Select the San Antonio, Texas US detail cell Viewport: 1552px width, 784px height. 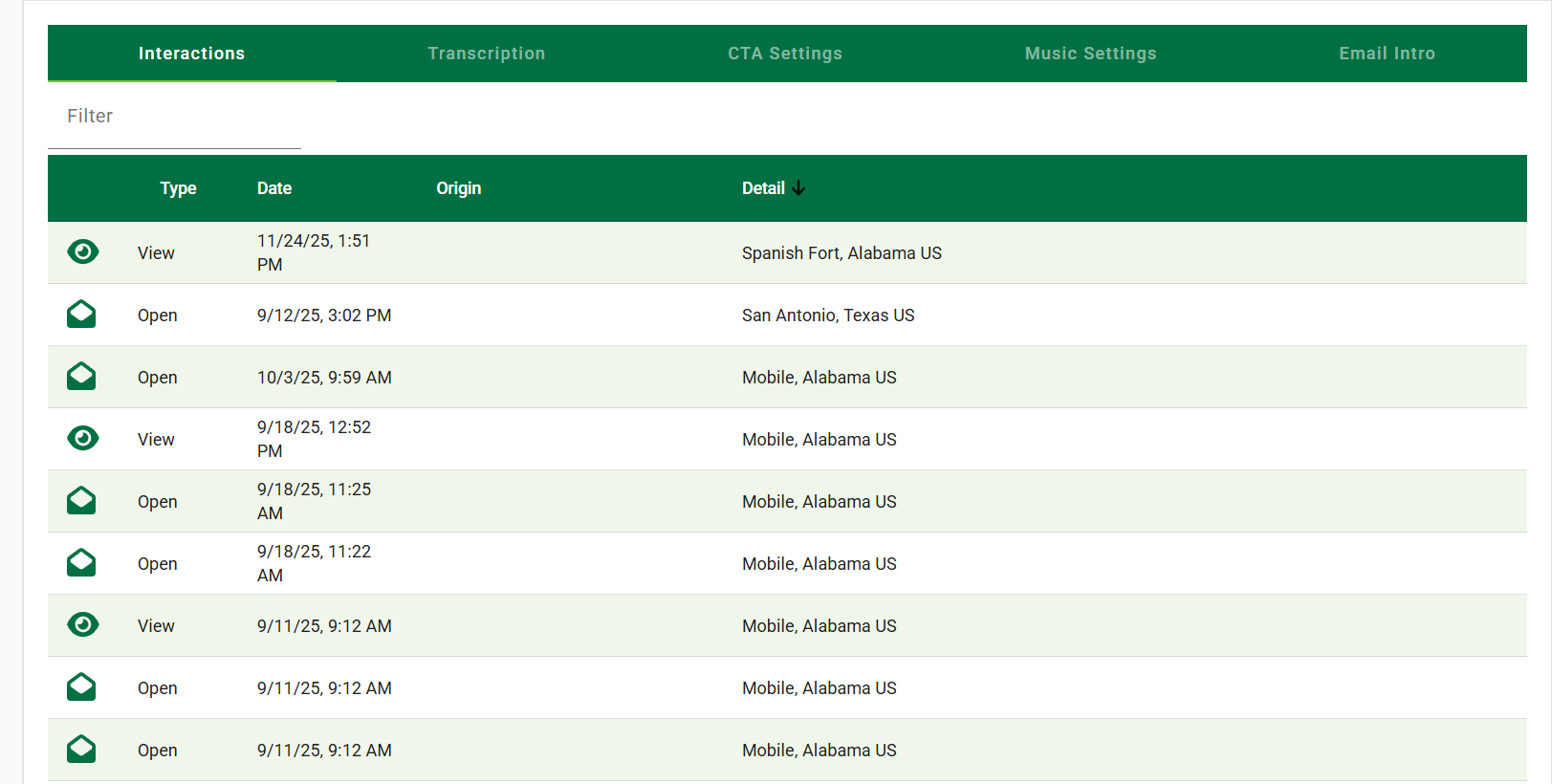tap(828, 316)
